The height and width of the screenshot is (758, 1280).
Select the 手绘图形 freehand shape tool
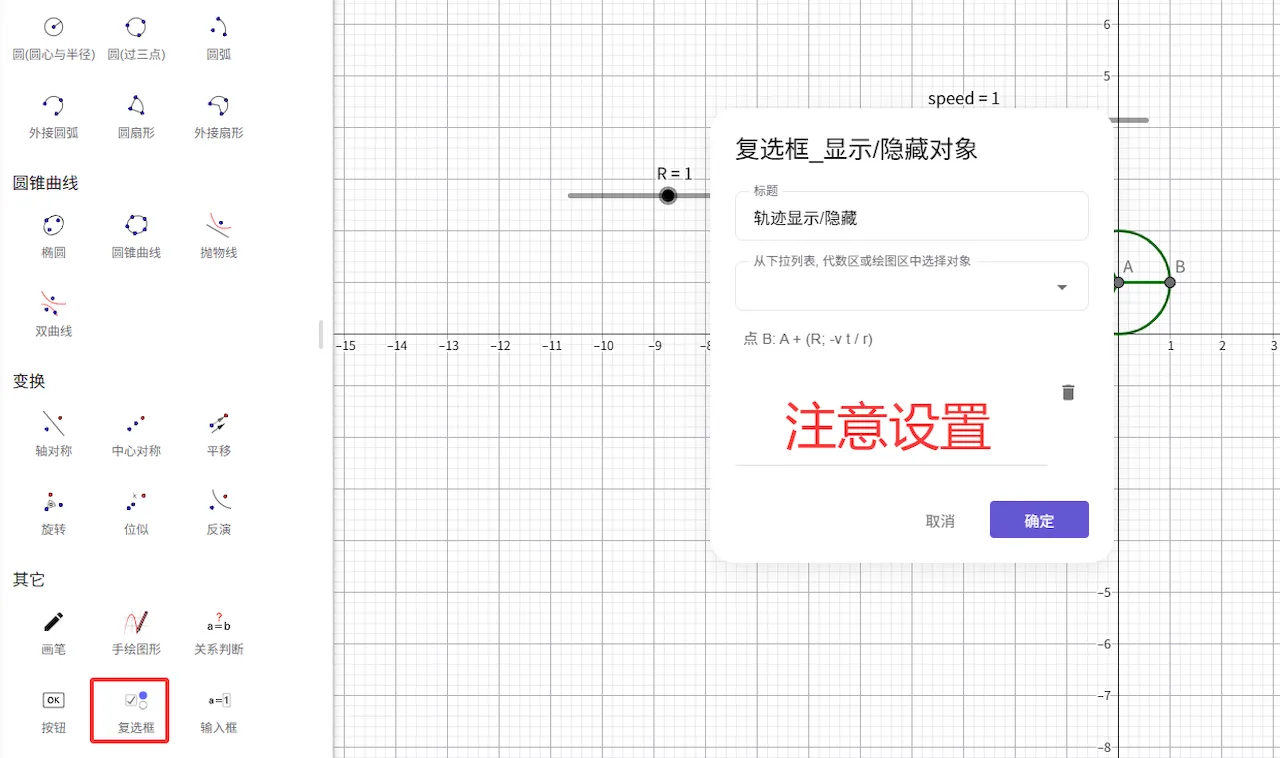[136, 632]
